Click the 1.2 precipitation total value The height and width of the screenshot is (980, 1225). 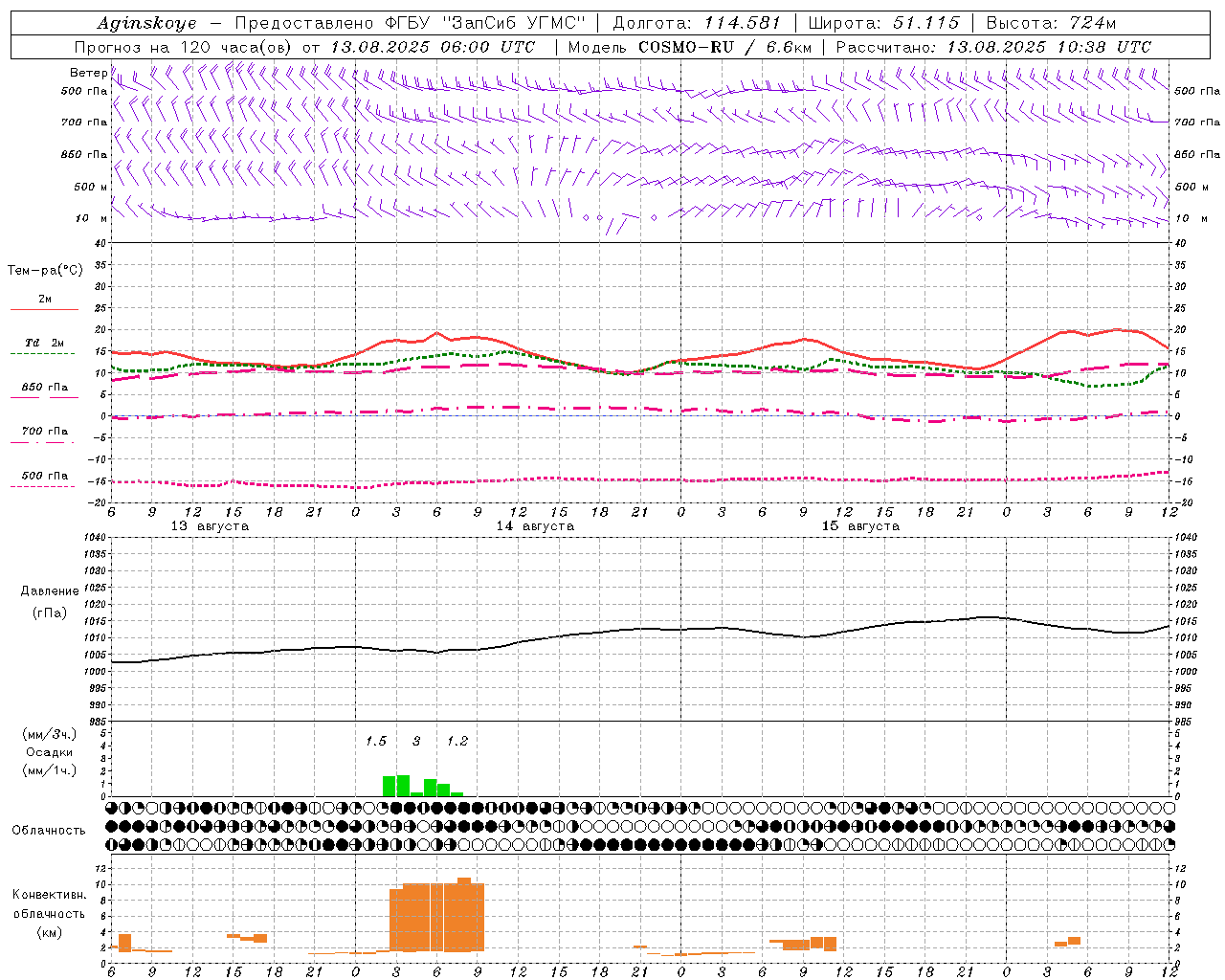point(457,741)
